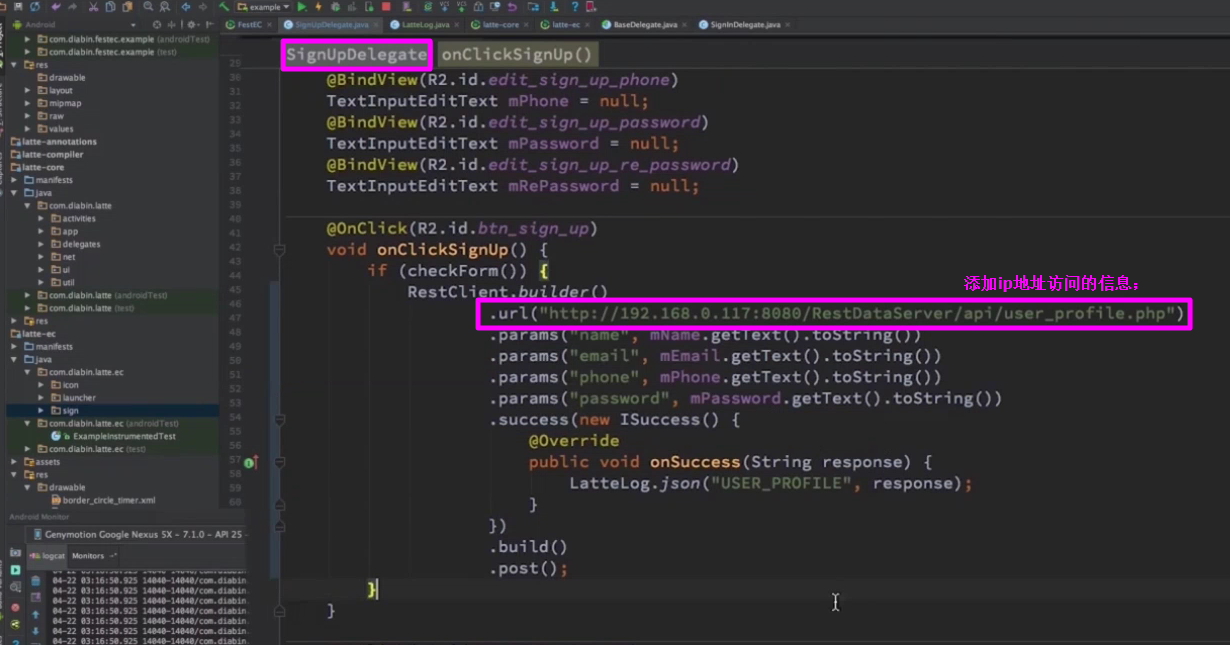Select the latte-annotations module
1230x645 pixels.
pyautogui.click(x=53, y=141)
